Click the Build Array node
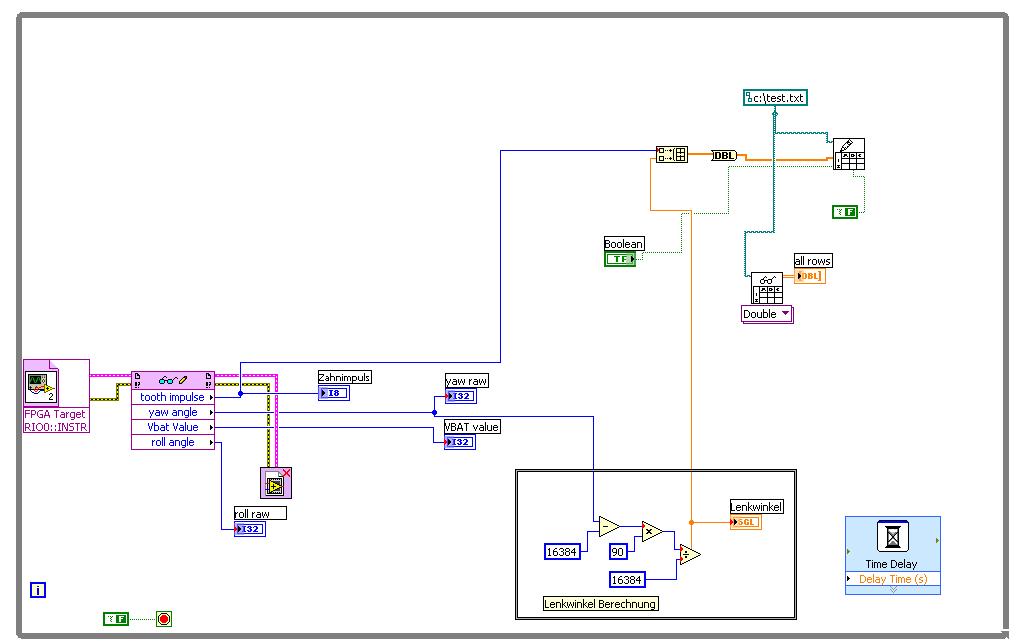This screenshot has height=644, width=1028. tap(672, 155)
